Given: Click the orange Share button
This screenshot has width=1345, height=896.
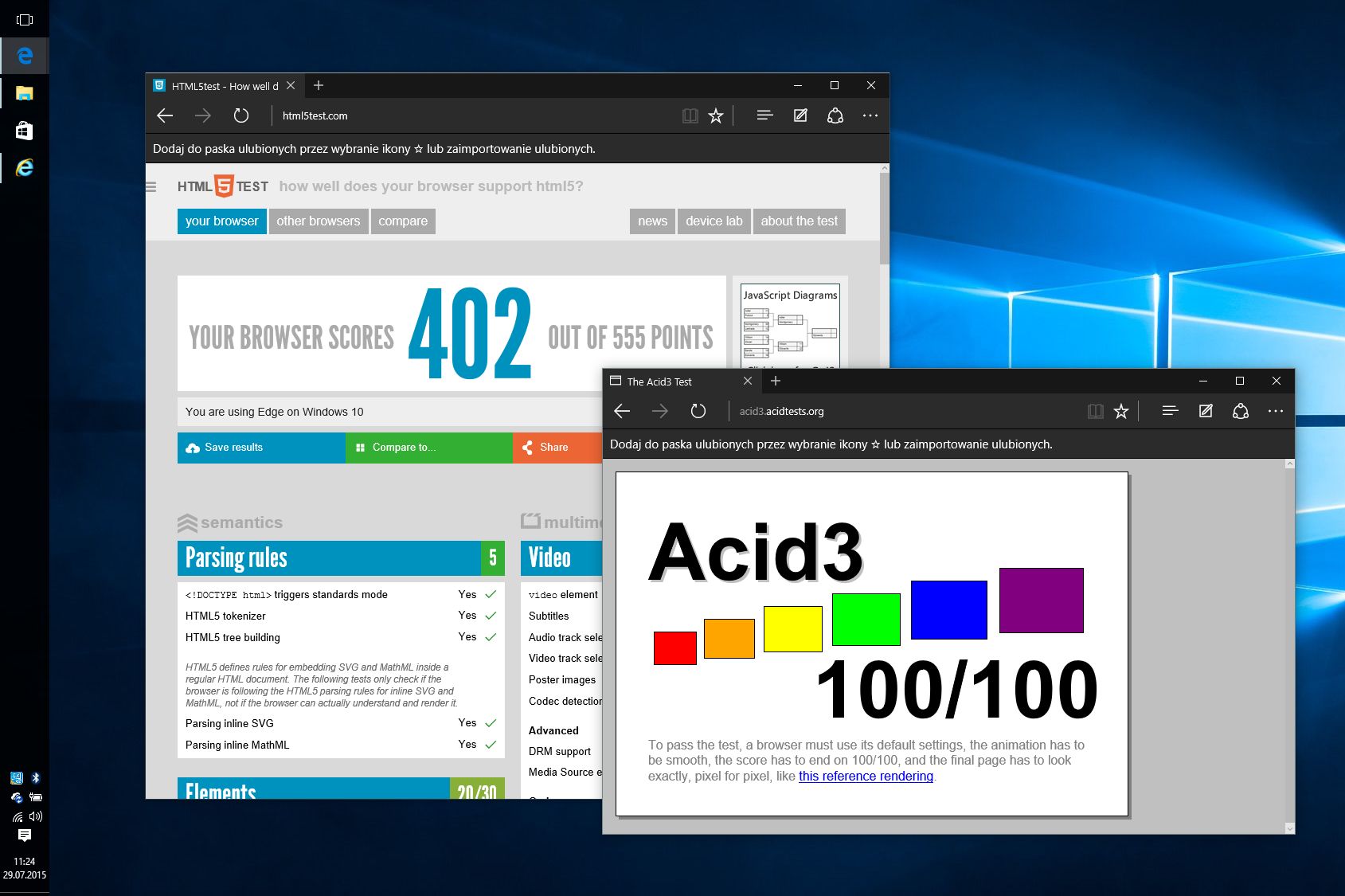Looking at the screenshot, I should 557,448.
